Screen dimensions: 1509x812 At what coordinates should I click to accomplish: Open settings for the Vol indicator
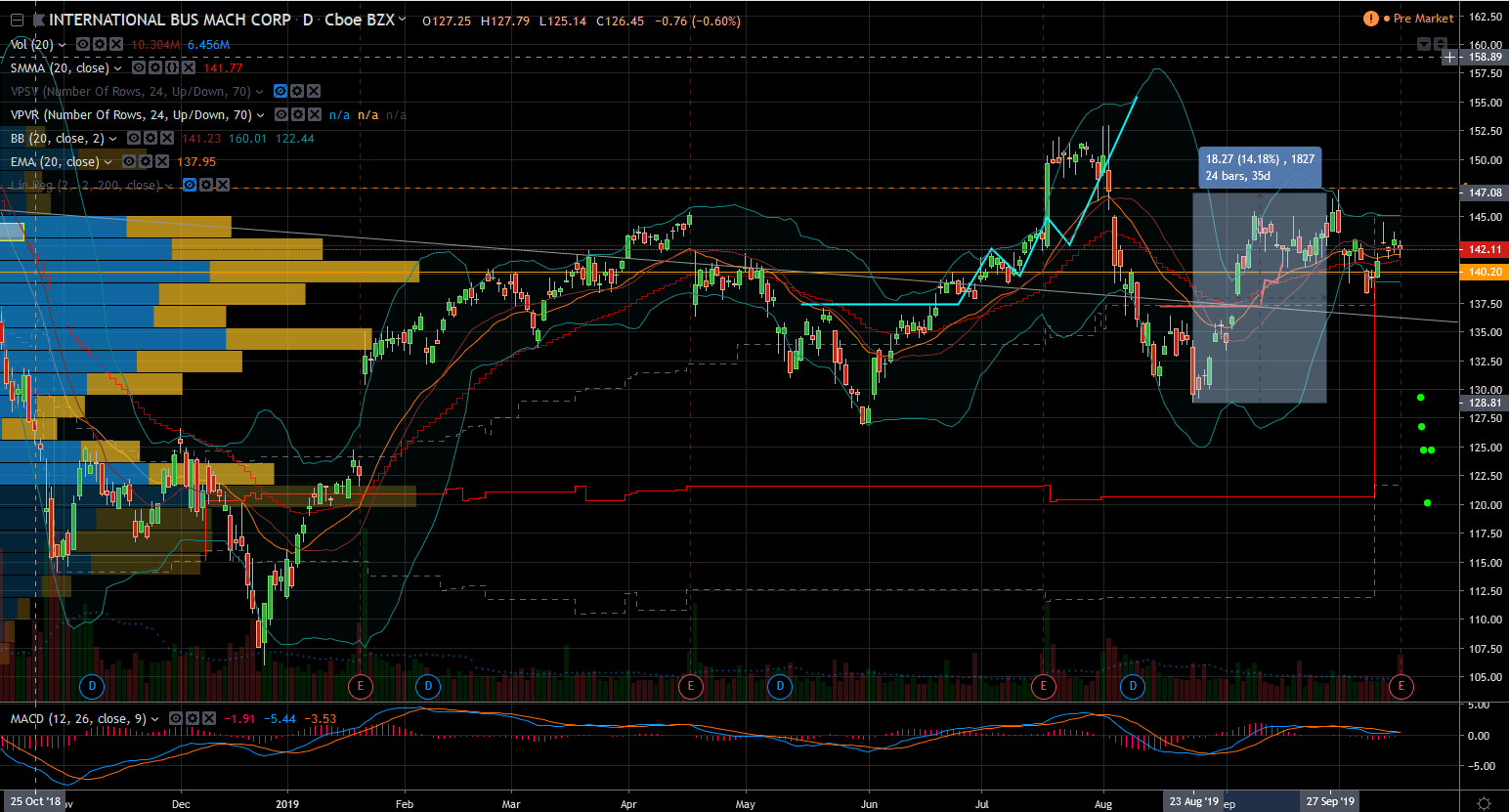coord(100,44)
